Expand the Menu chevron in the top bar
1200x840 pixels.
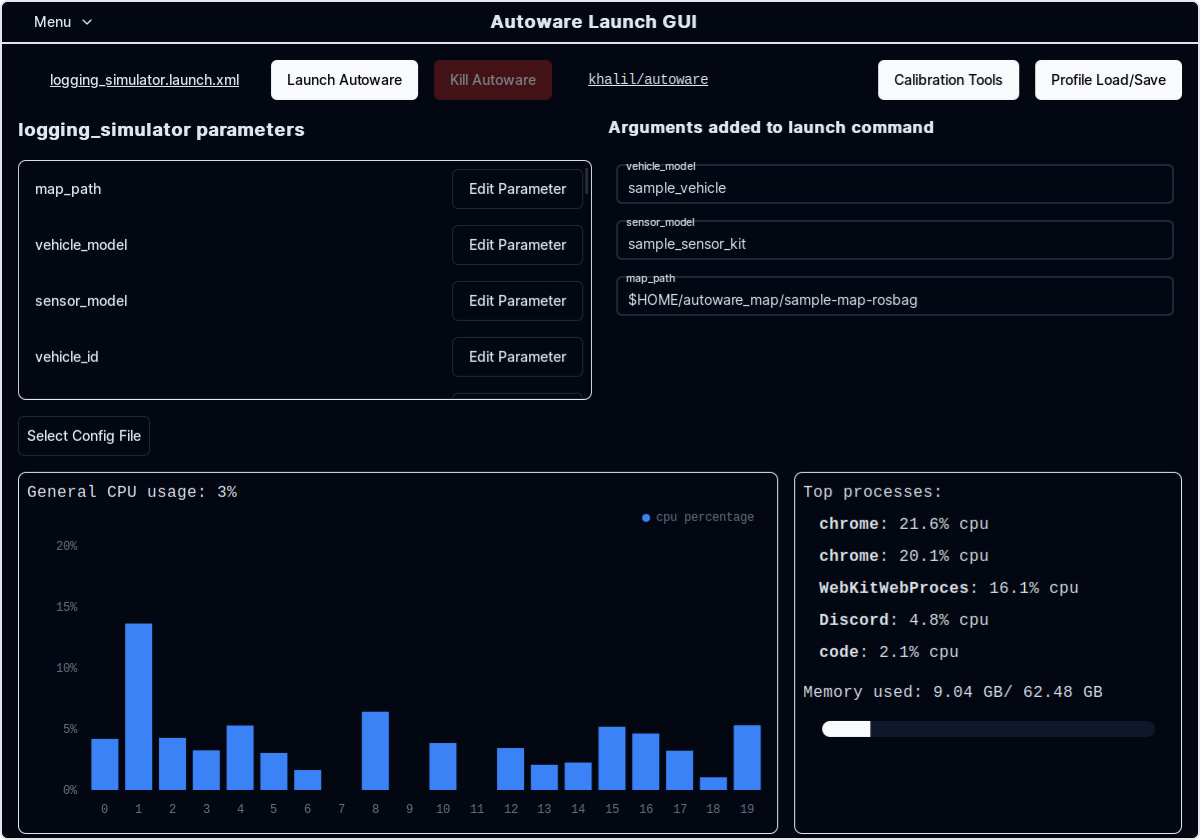[85, 22]
